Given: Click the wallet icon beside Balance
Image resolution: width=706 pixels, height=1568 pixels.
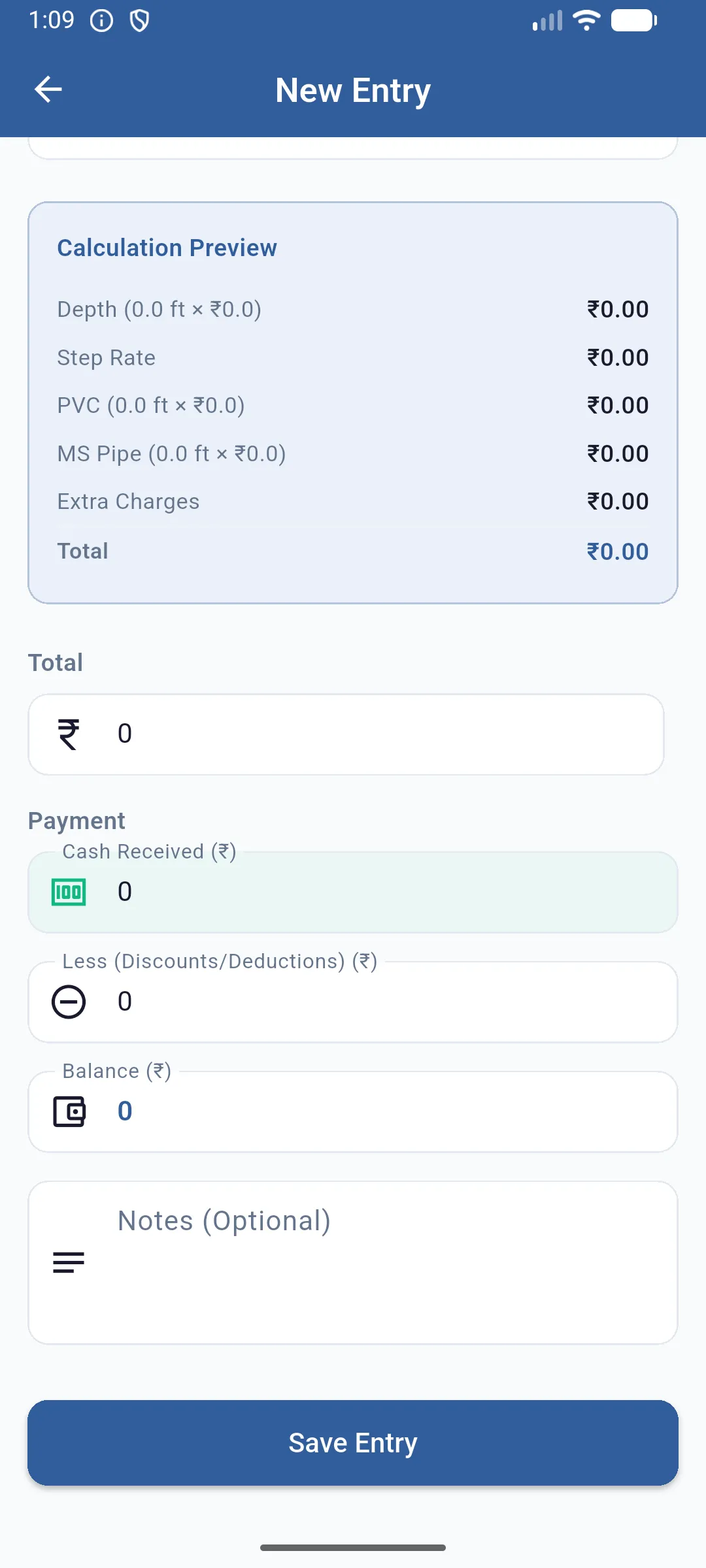Looking at the screenshot, I should click(x=69, y=1111).
